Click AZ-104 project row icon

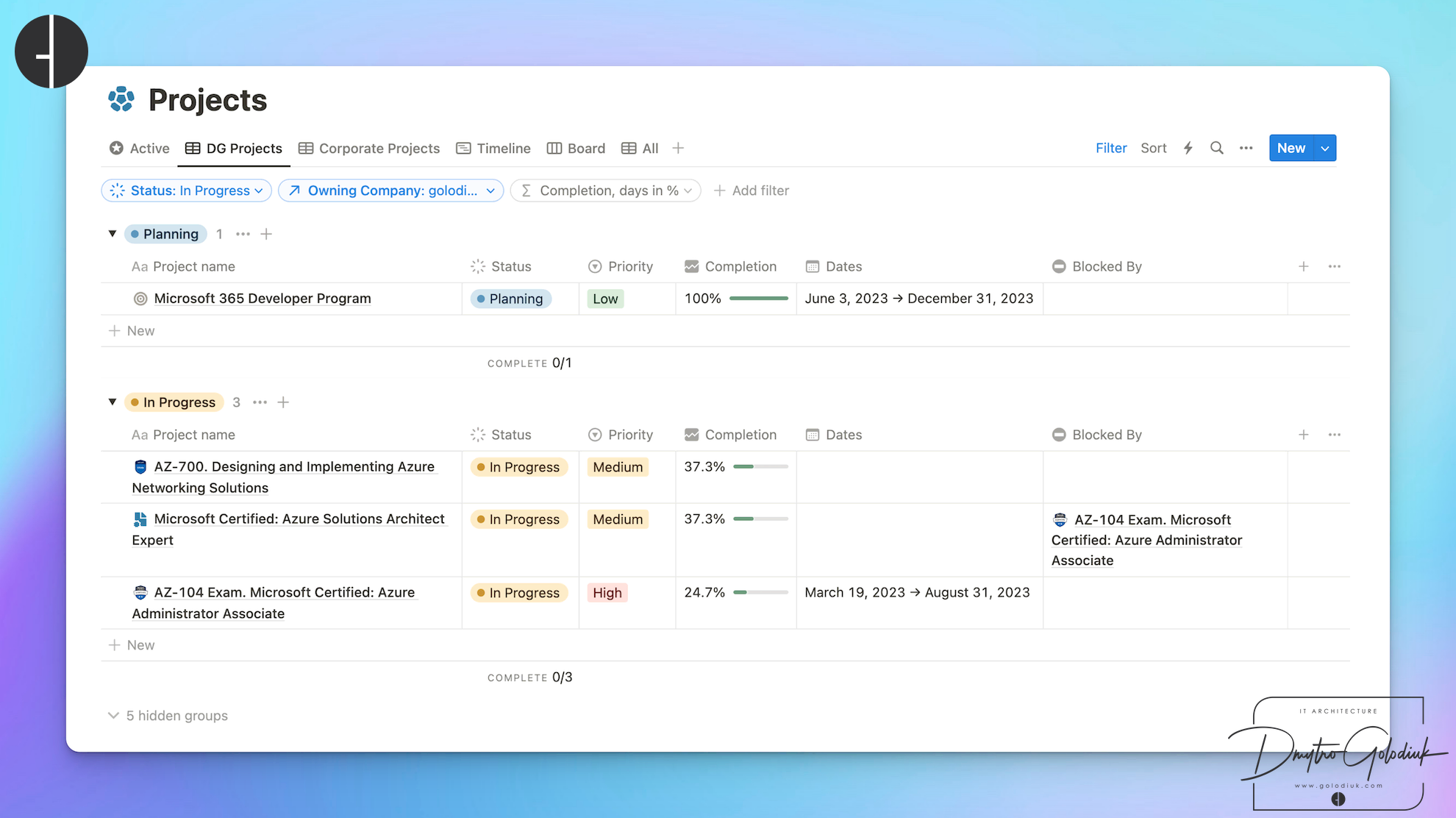[x=140, y=592]
